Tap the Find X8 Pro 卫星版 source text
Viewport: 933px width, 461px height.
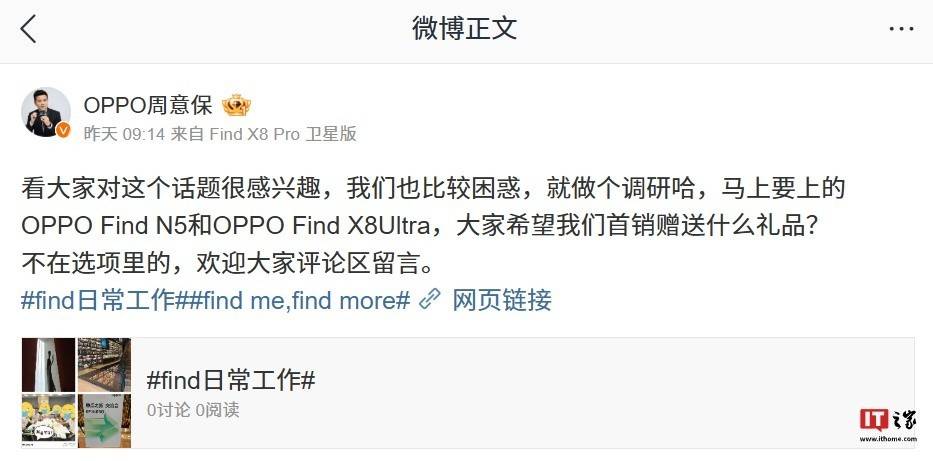tap(283, 134)
